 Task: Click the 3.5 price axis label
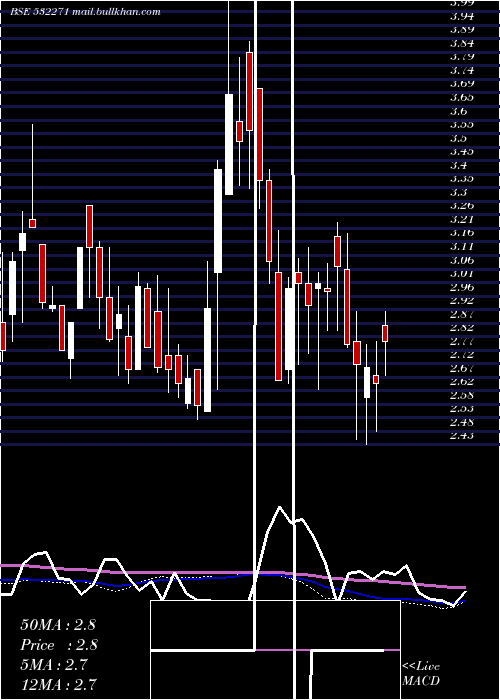point(459,138)
